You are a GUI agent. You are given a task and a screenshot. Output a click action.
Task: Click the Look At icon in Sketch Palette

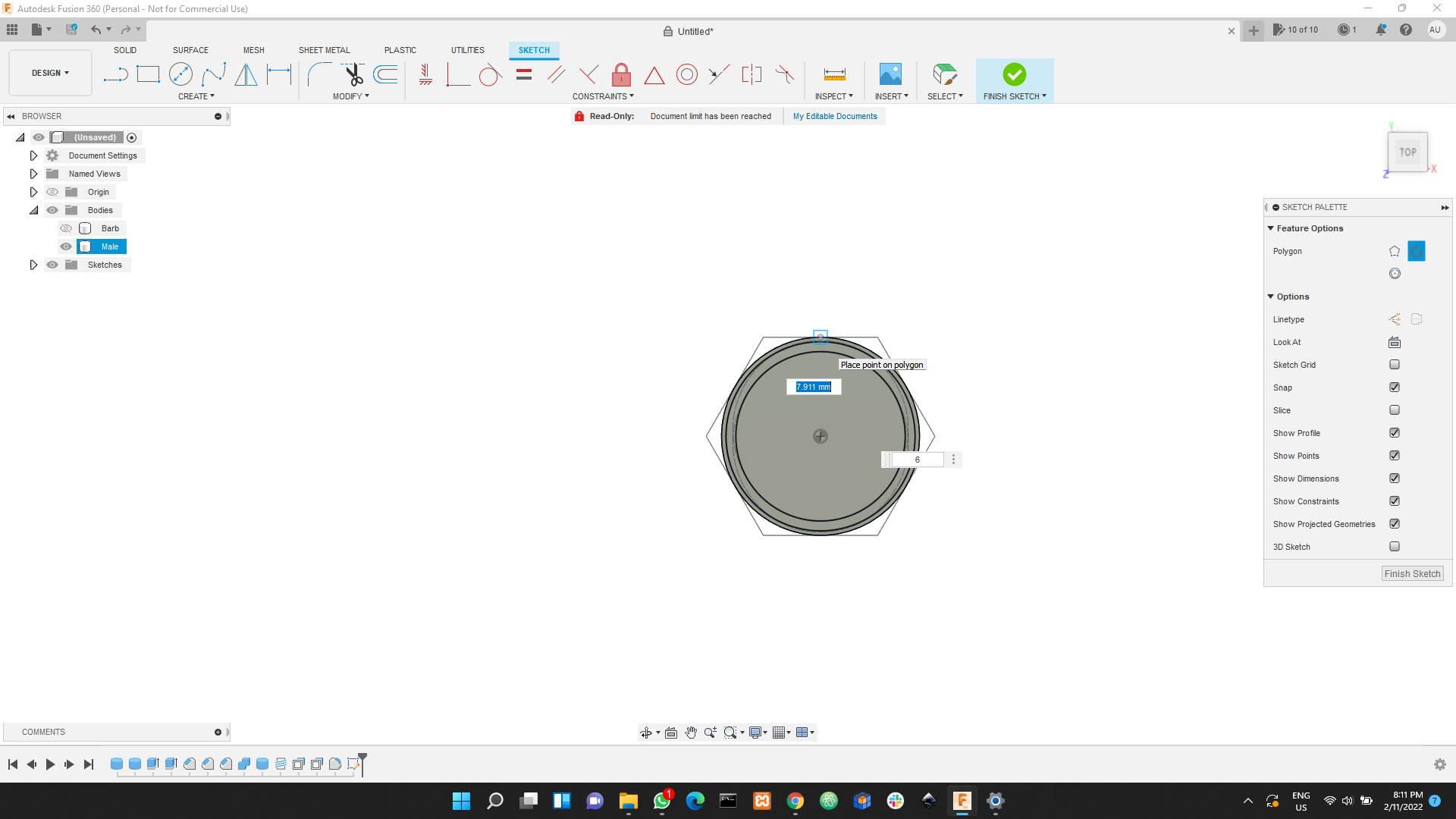(x=1395, y=342)
